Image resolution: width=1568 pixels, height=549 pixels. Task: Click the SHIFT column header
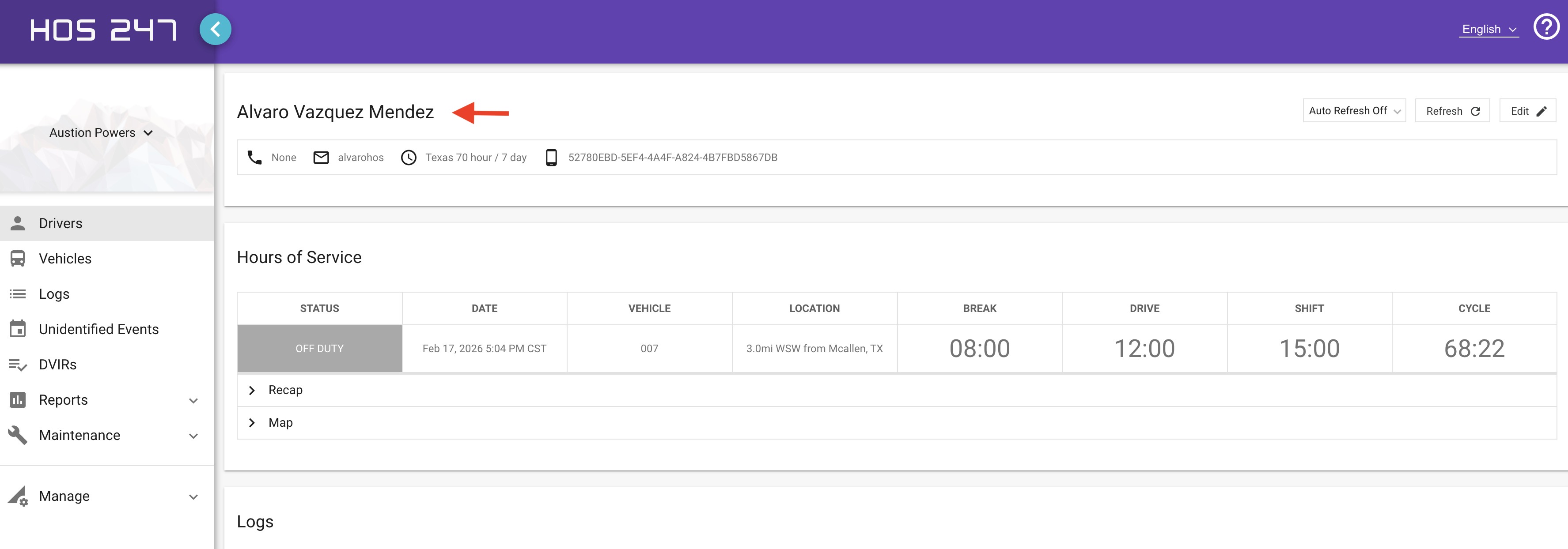tap(1309, 308)
